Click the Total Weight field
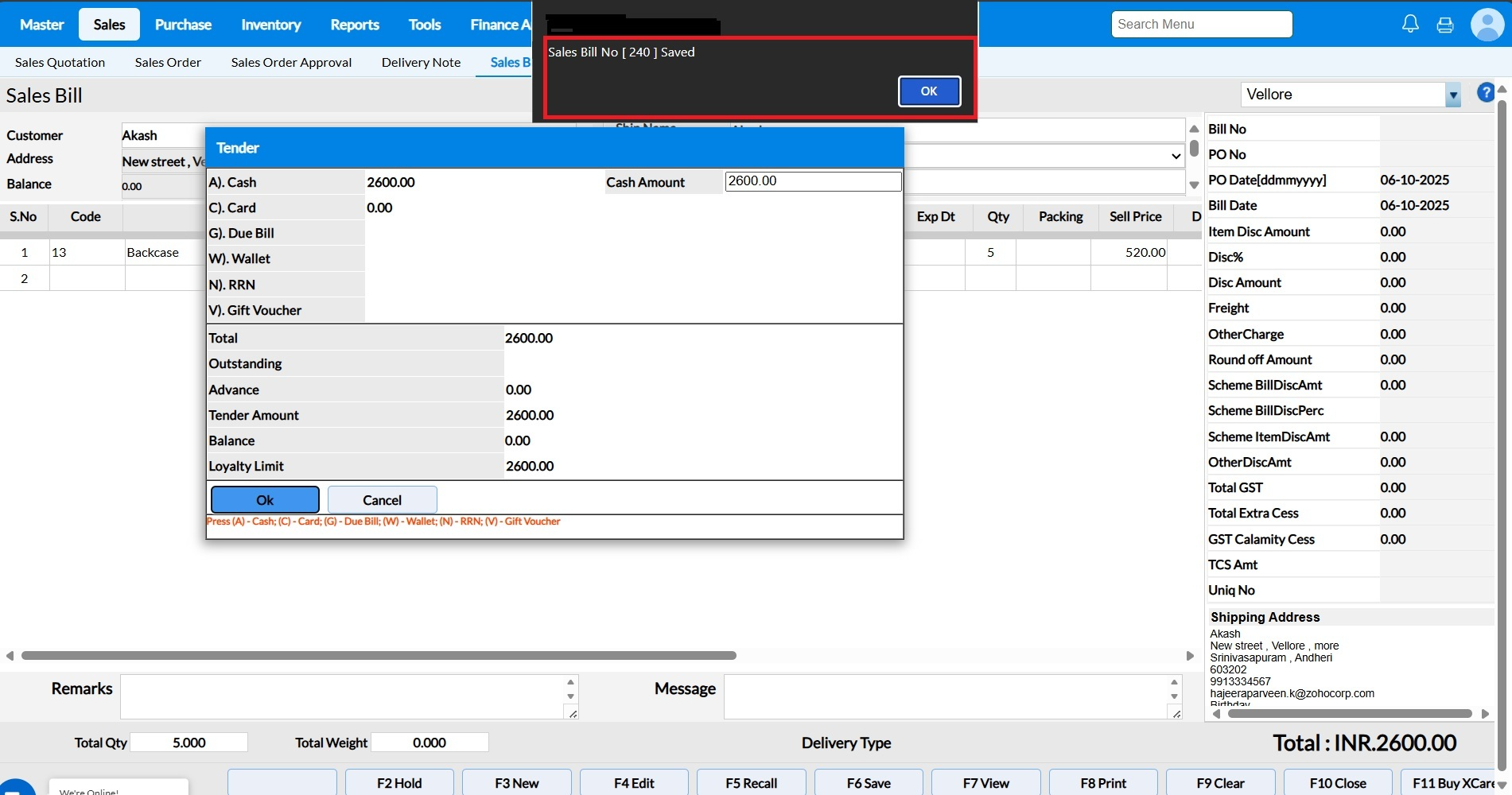1512x795 pixels. (x=430, y=743)
